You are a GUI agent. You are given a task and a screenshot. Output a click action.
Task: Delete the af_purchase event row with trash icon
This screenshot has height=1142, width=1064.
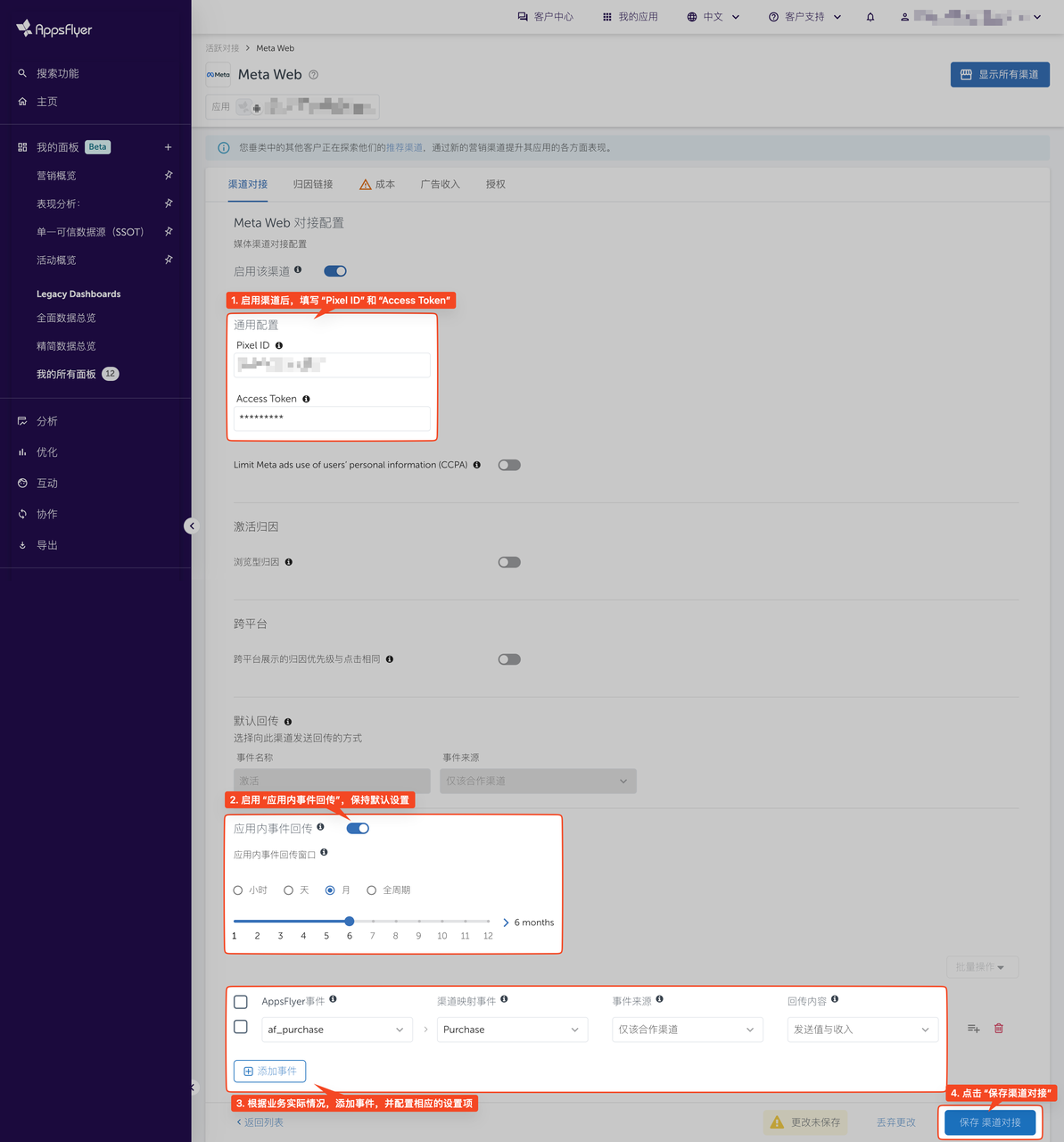pos(998,1028)
